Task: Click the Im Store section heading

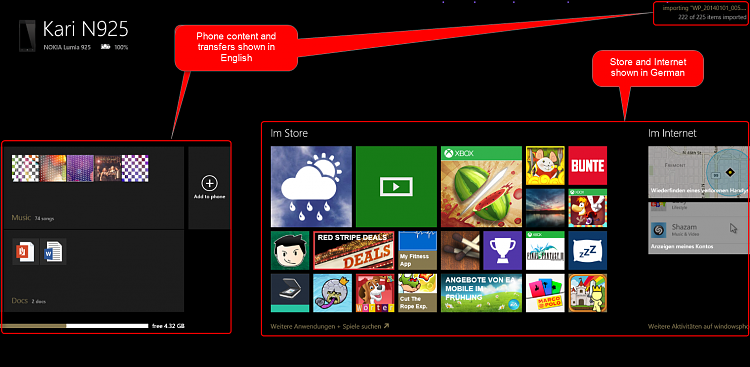Action: tap(289, 133)
